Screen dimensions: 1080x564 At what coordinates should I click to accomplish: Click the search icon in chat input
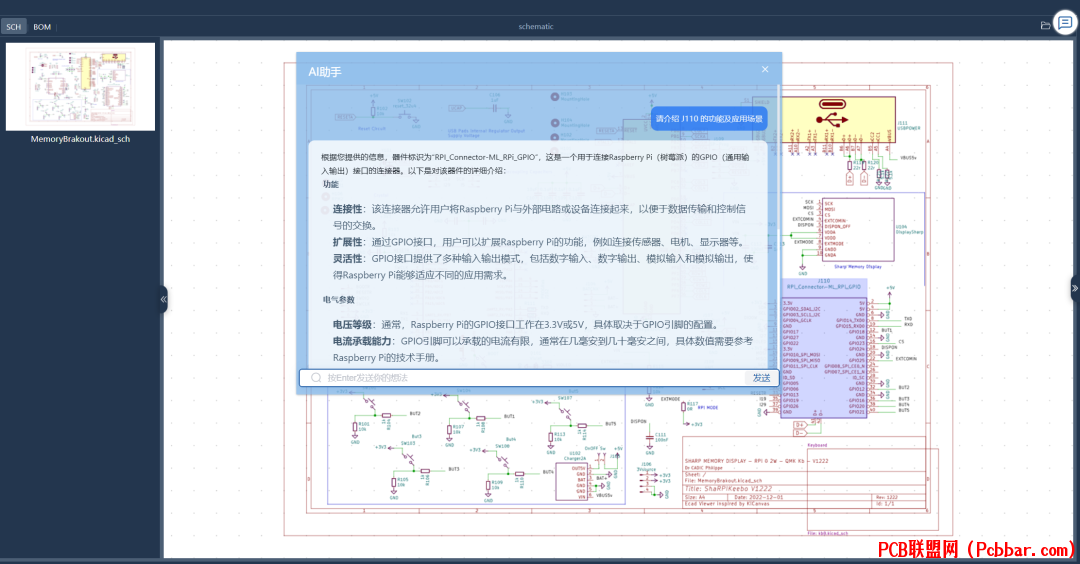tap(316, 377)
